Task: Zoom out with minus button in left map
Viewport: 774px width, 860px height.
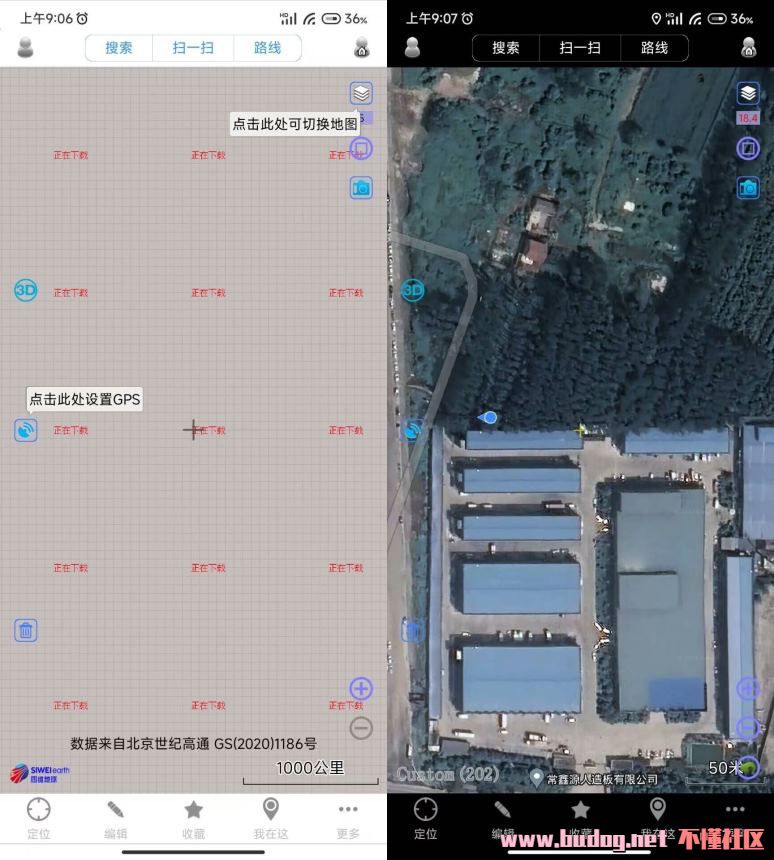Action: coord(361,728)
